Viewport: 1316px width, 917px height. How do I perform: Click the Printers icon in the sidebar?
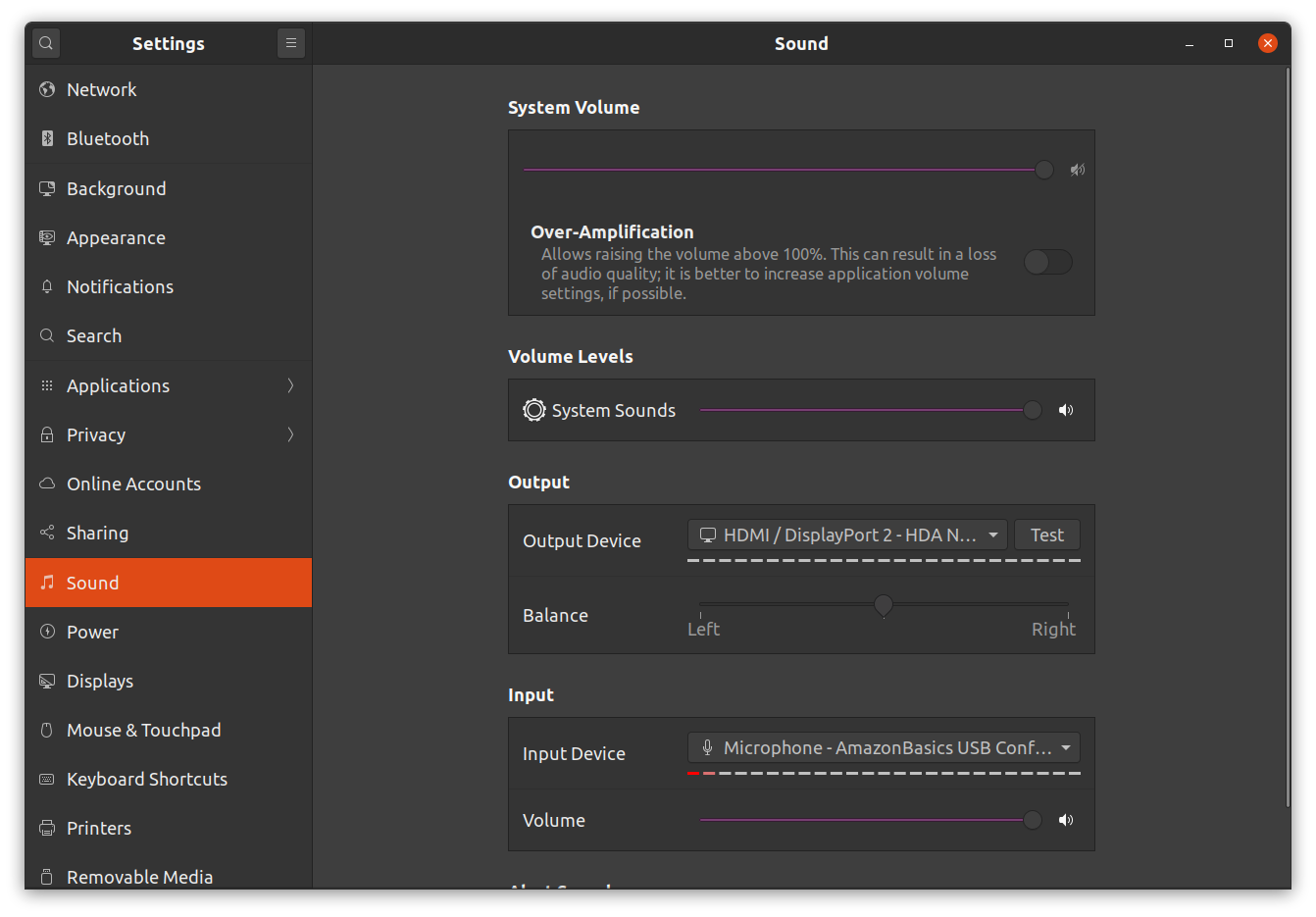(x=46, y=828)
